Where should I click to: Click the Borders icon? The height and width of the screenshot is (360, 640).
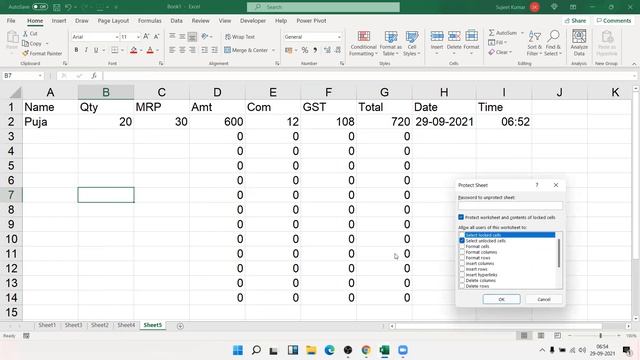[x=115, y=50]
